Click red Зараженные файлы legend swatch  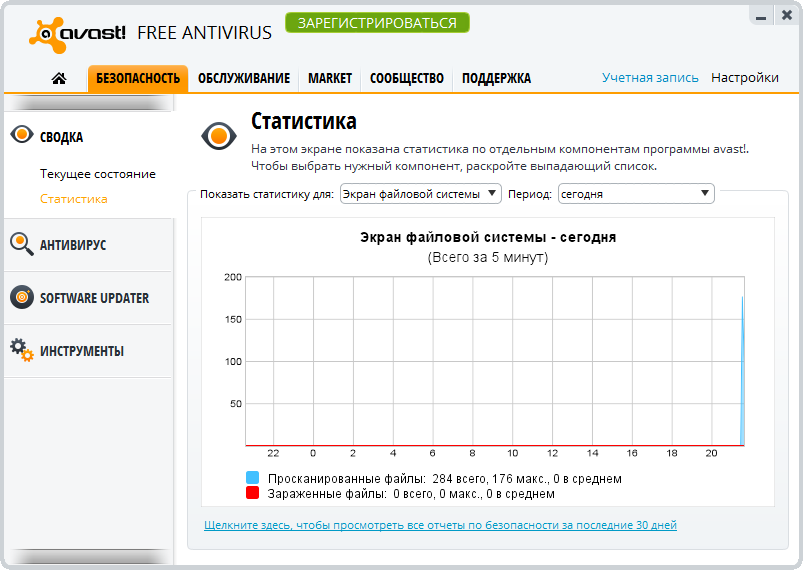(252, 493)
